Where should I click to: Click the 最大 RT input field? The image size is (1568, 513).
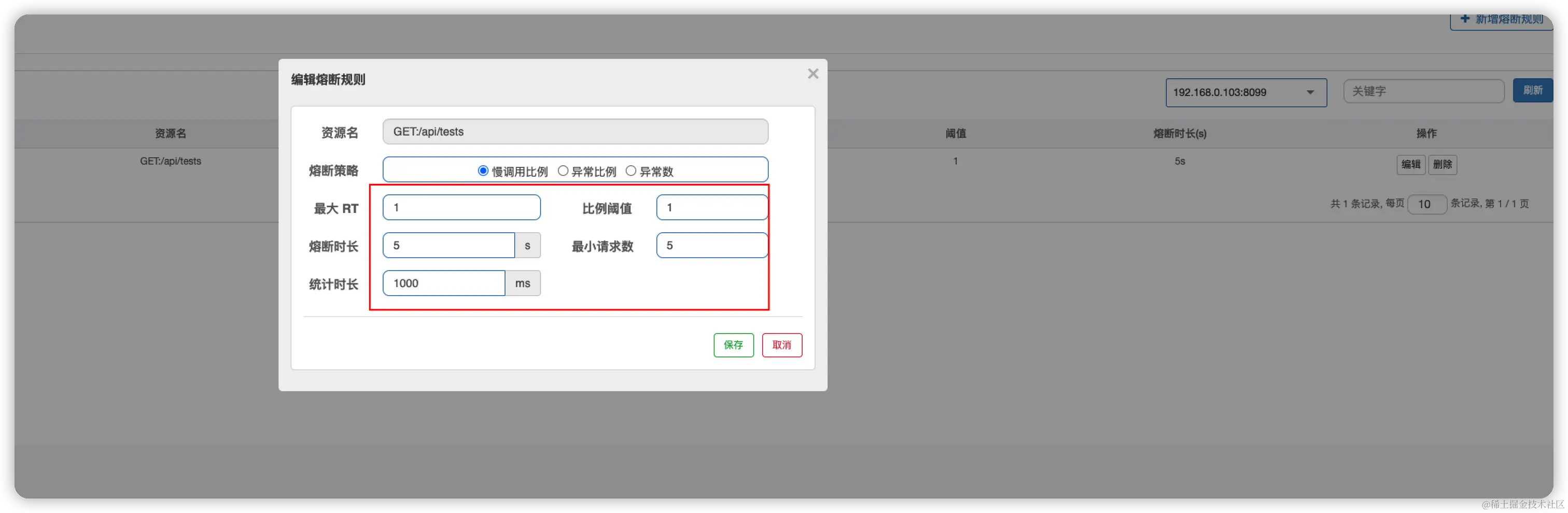coord(461,207)
